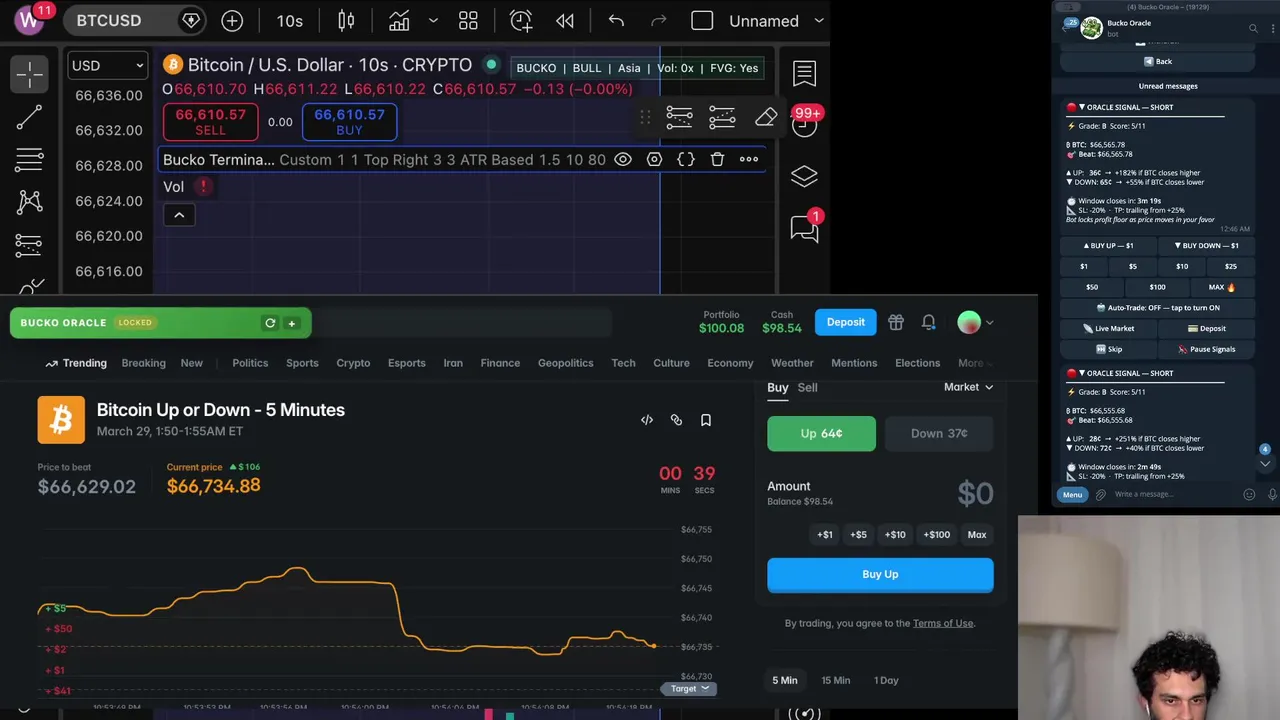Click BUY UP — $1 in the Telegram bot
This screenshot has width=1280, height=720.
[x=1109, y=246]
